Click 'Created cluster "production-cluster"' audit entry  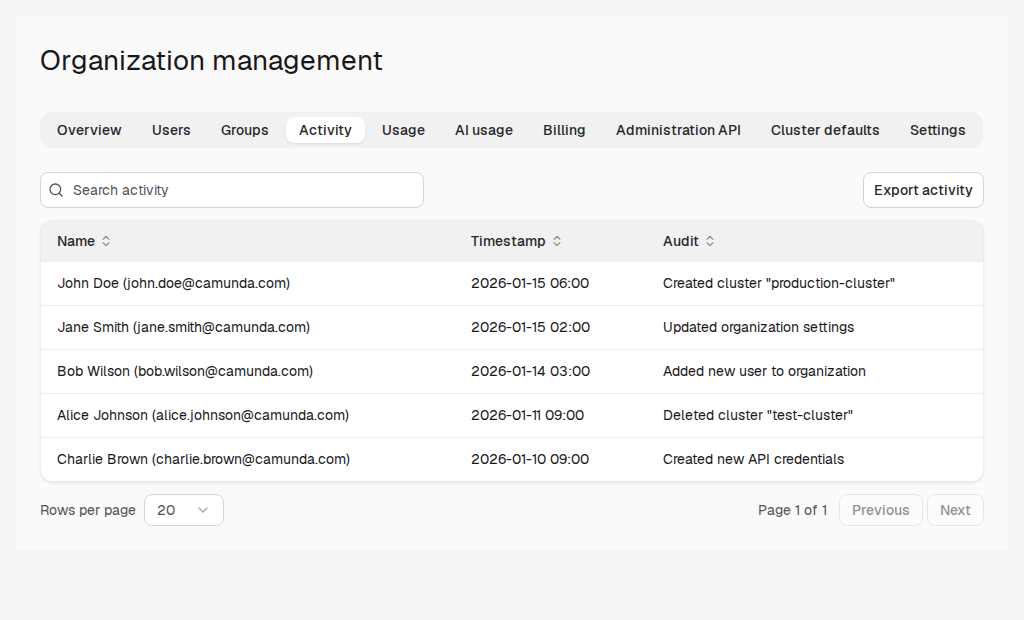(779, 284)
